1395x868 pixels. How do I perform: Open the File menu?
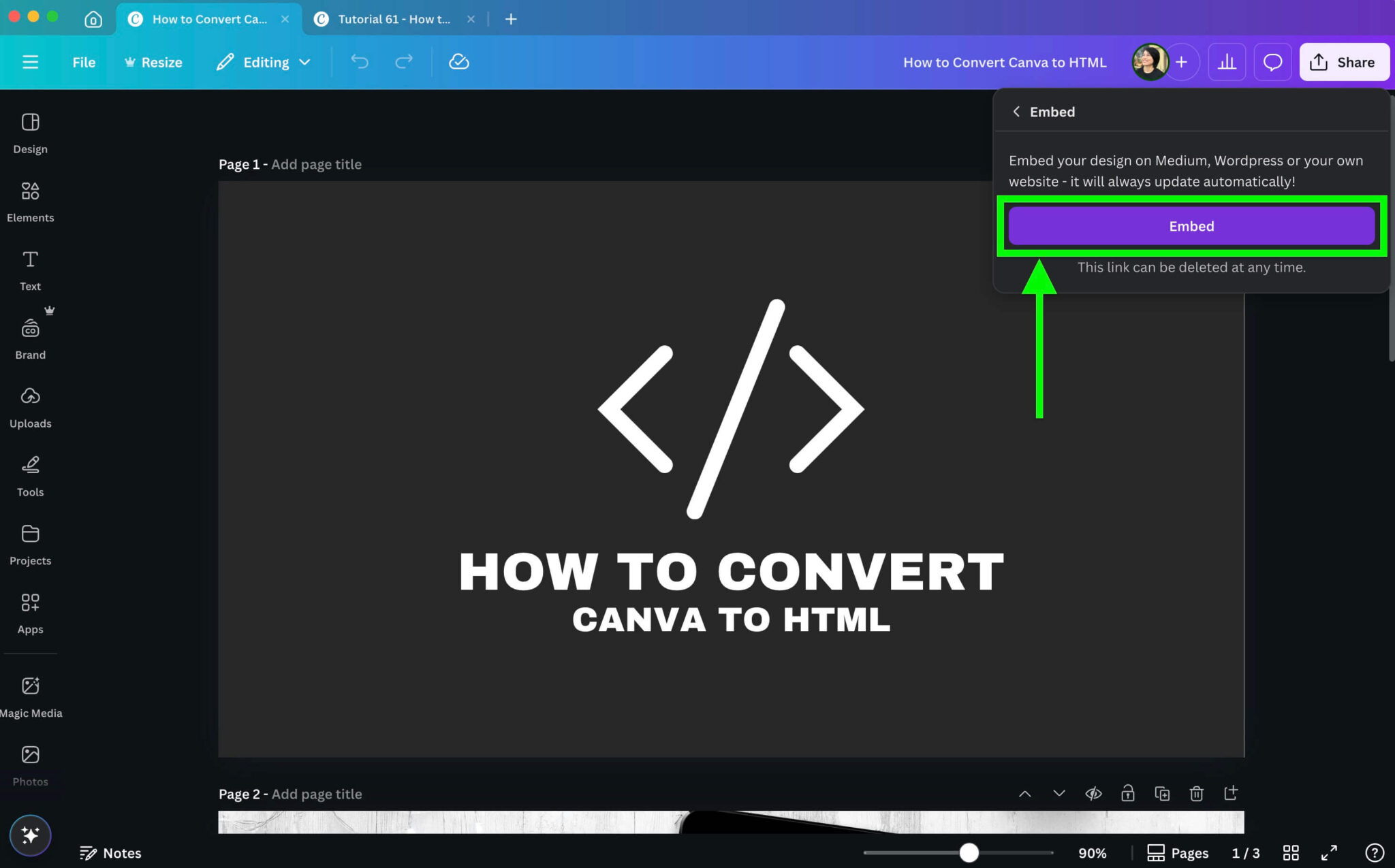[83, 61]
